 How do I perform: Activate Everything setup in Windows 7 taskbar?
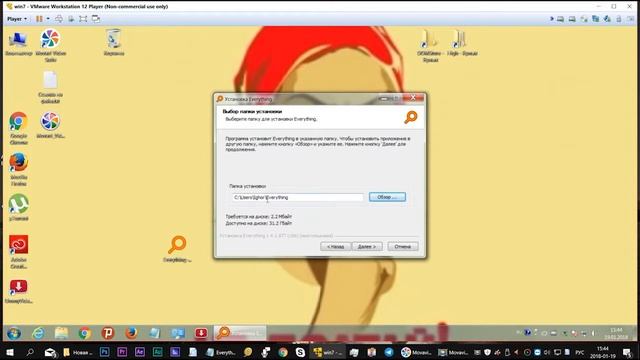tap(240, 333)
